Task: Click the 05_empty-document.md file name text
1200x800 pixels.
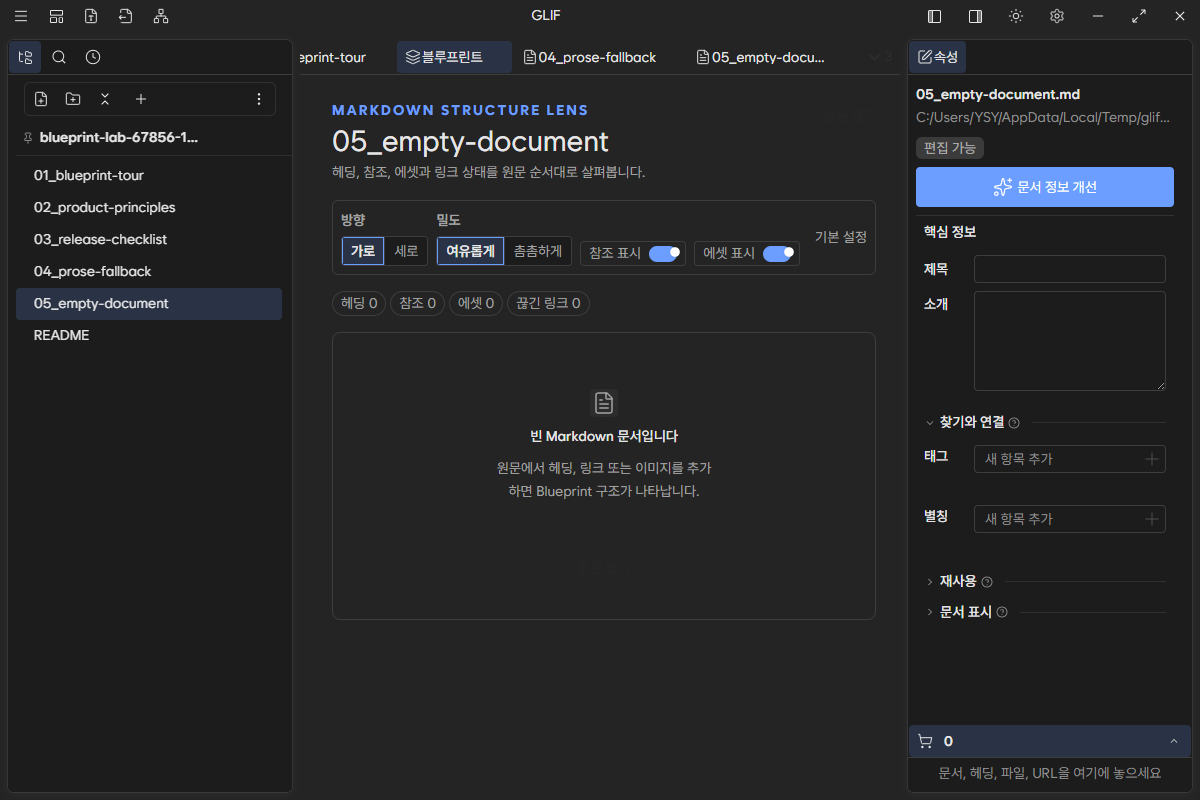Action: point(998,95)
